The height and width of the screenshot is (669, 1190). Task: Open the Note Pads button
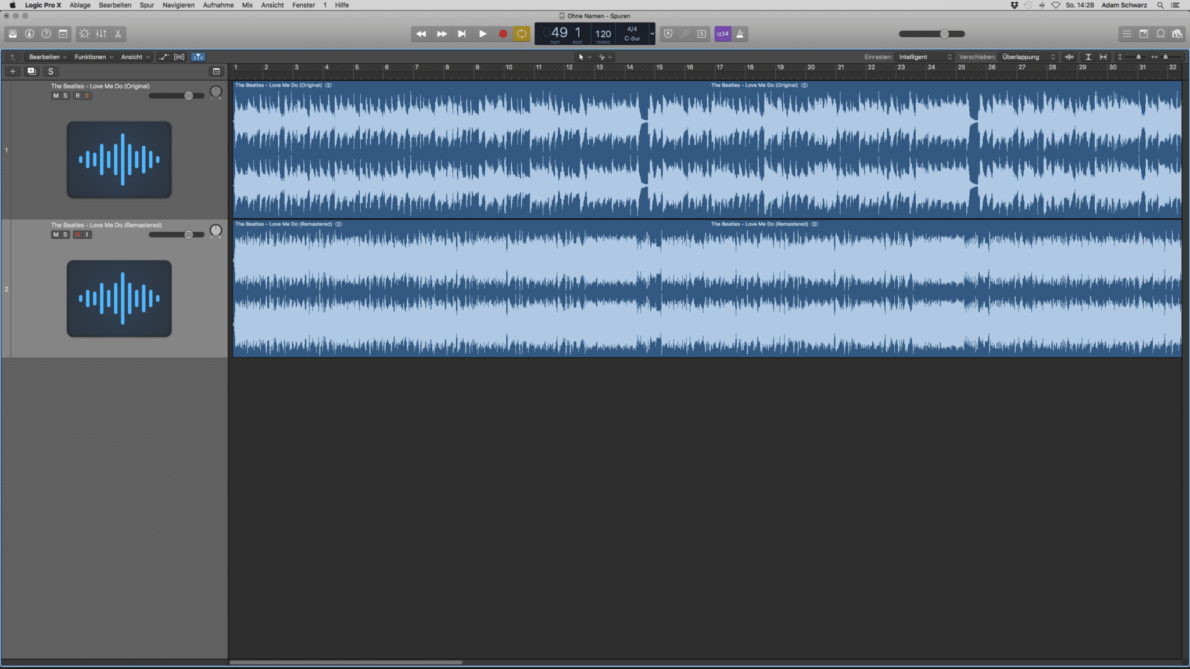click(1144, 34)
